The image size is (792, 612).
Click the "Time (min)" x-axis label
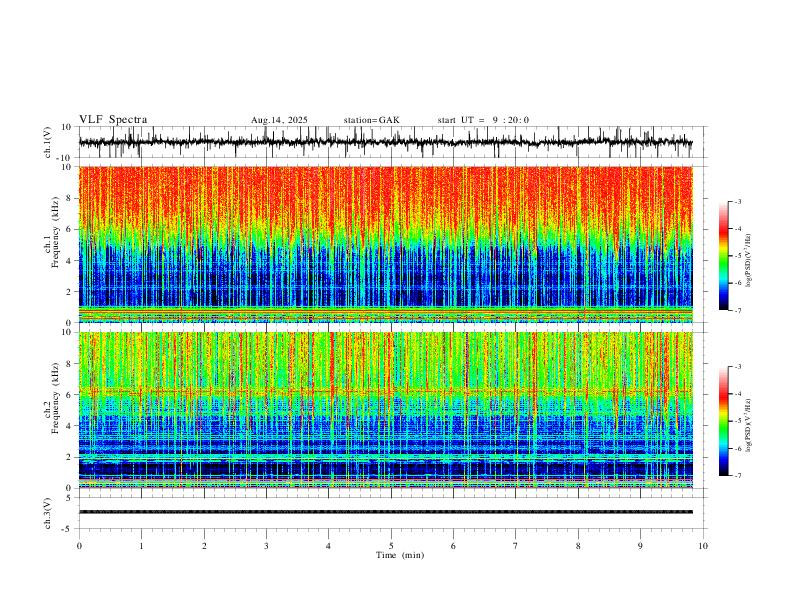[400, 555]
